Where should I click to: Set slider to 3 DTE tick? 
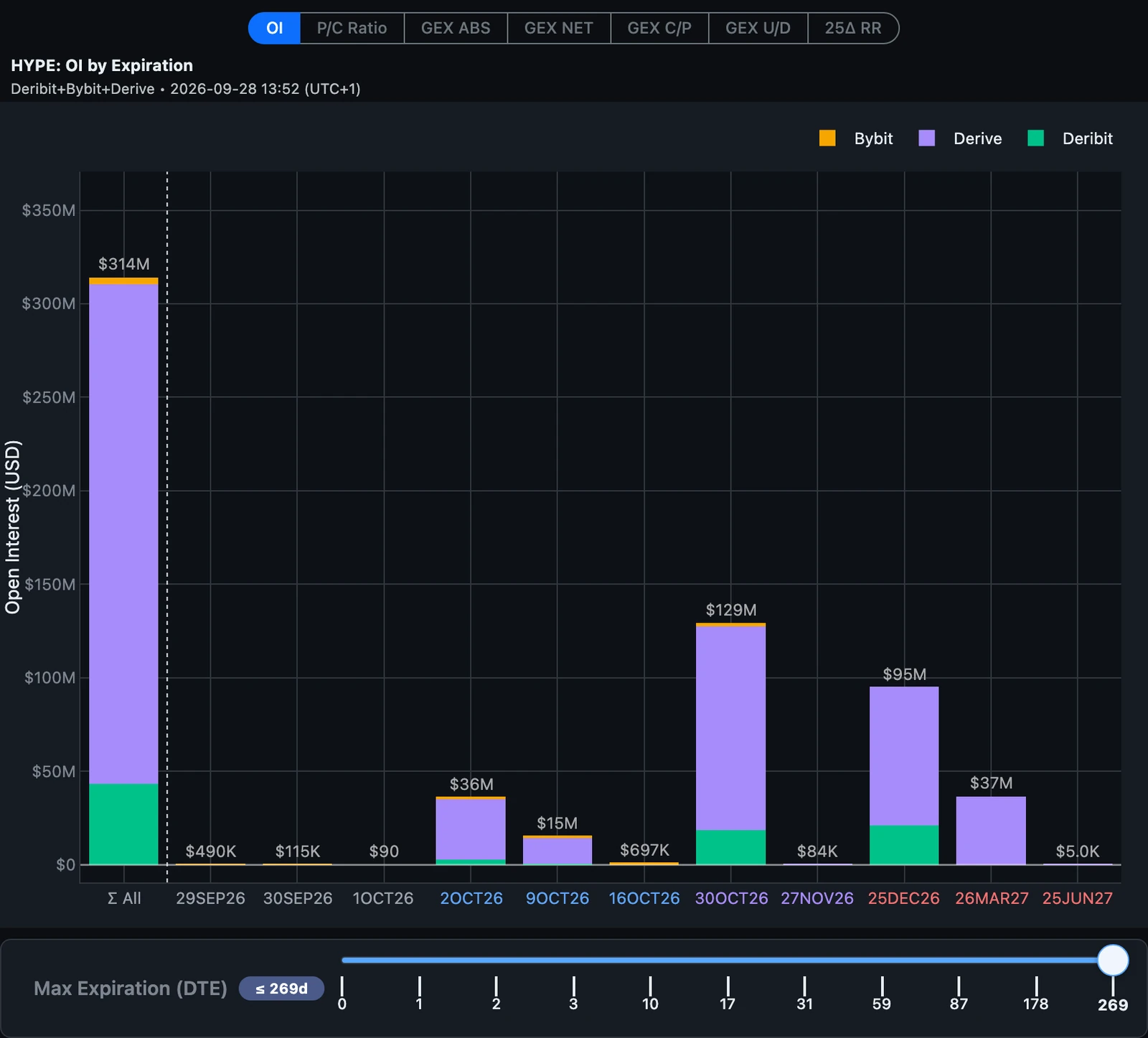[x=573, y=993]
